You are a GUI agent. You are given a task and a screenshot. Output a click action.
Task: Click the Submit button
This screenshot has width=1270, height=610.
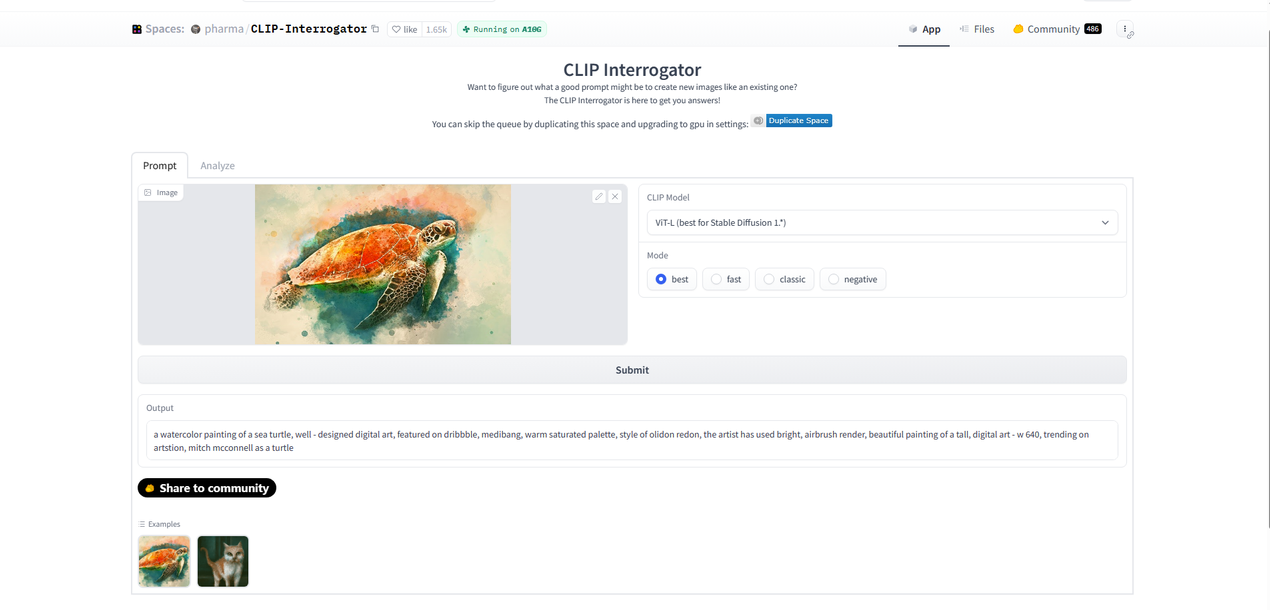632,370
